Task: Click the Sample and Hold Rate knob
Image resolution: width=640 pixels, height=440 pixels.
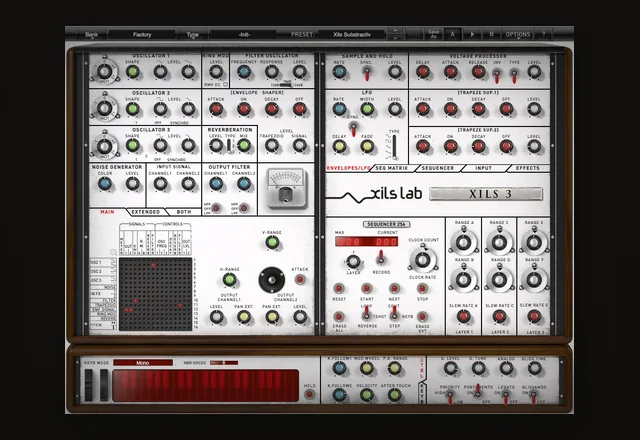Action: tap(339, 72)
